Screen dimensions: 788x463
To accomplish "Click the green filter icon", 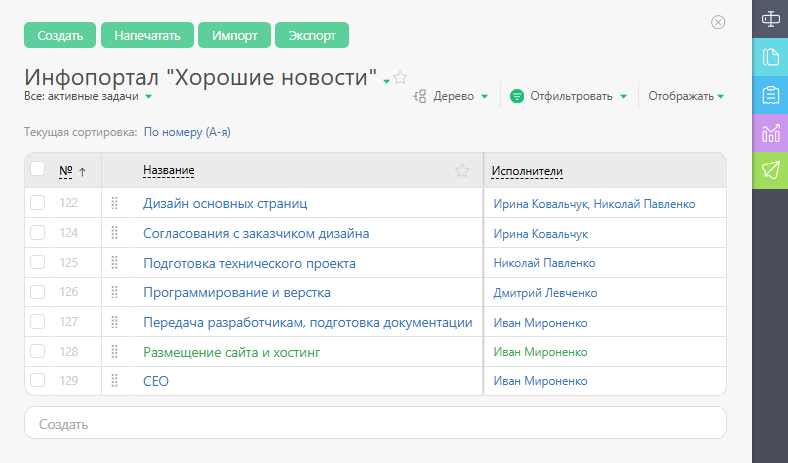I will click(x=517, y=96).
